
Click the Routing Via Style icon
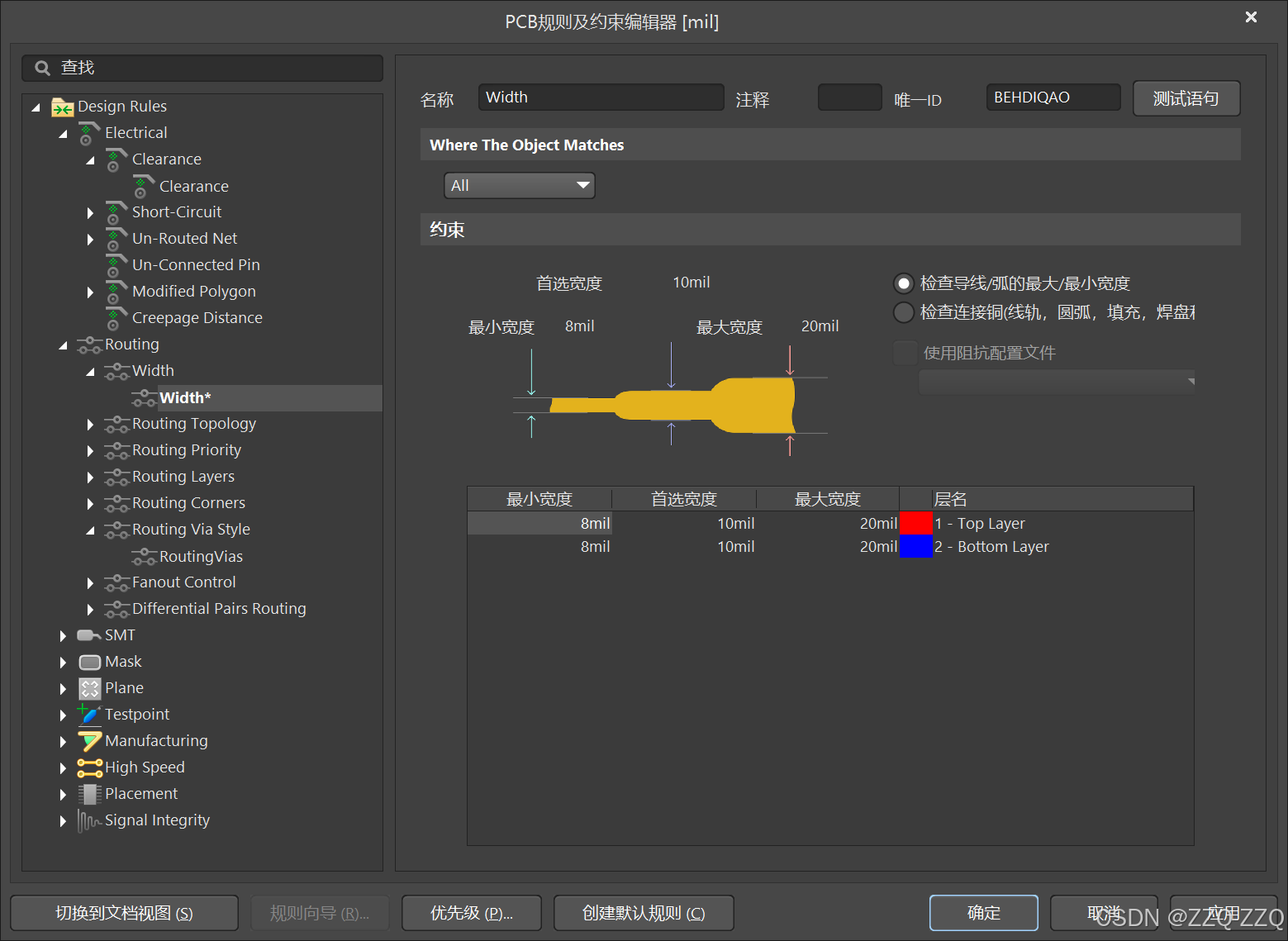pyautogui.click(x=116, y=530)
